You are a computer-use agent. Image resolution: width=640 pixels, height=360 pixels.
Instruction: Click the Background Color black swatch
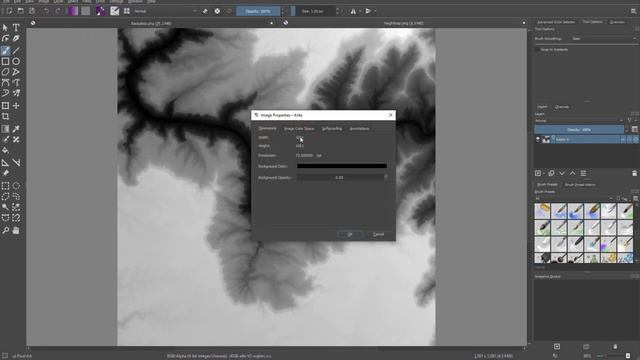(x=342, y=166)
